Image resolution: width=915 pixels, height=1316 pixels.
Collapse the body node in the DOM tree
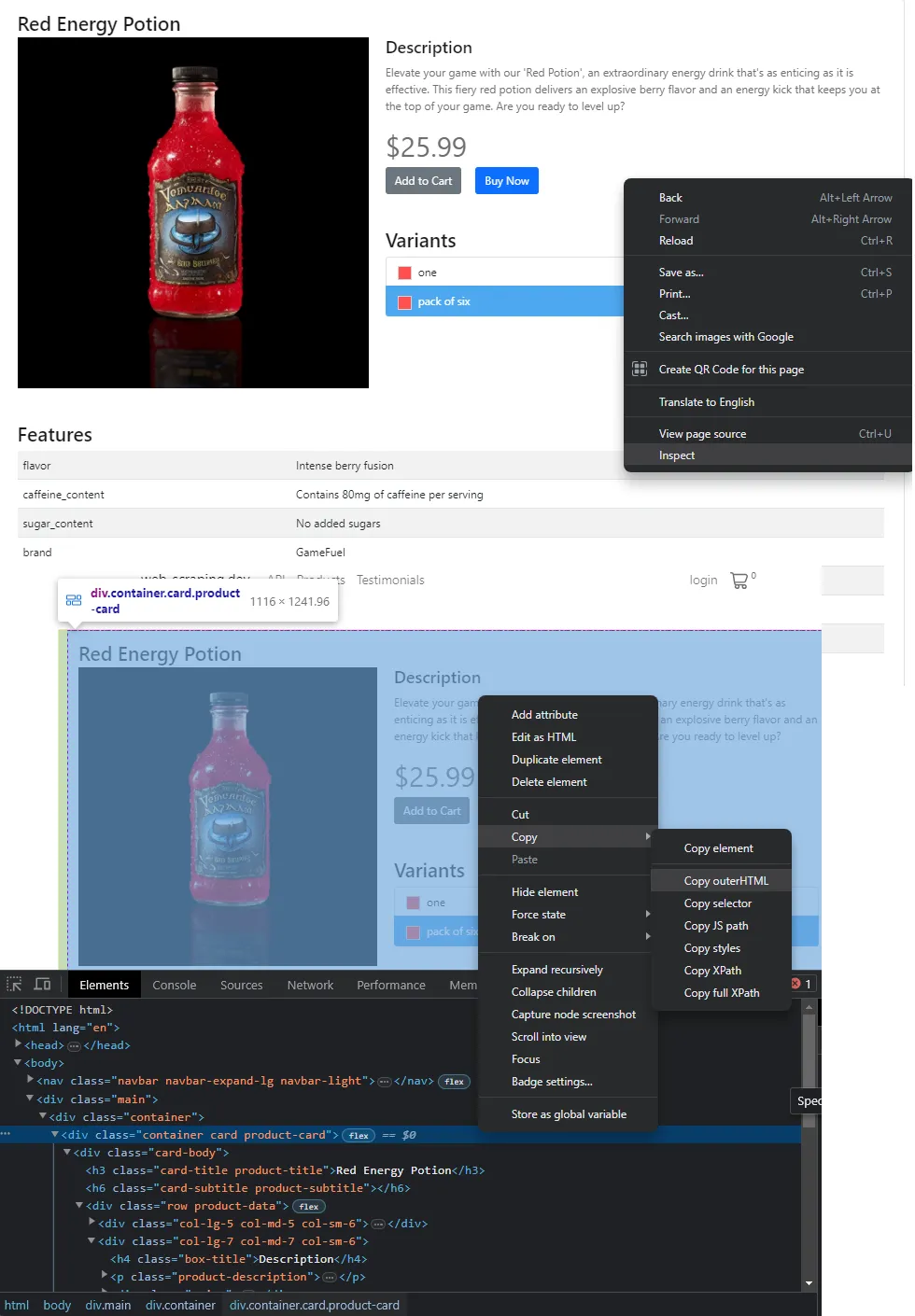18,1063
